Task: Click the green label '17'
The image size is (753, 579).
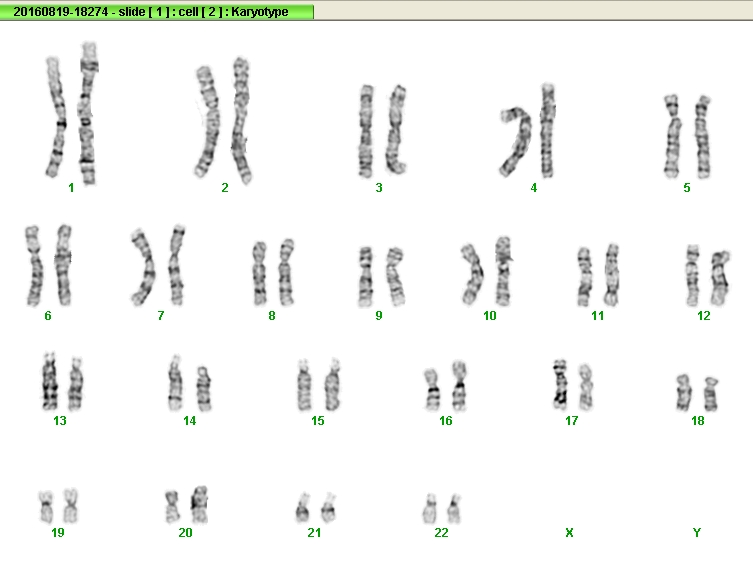Action: [x=571, y=421]
